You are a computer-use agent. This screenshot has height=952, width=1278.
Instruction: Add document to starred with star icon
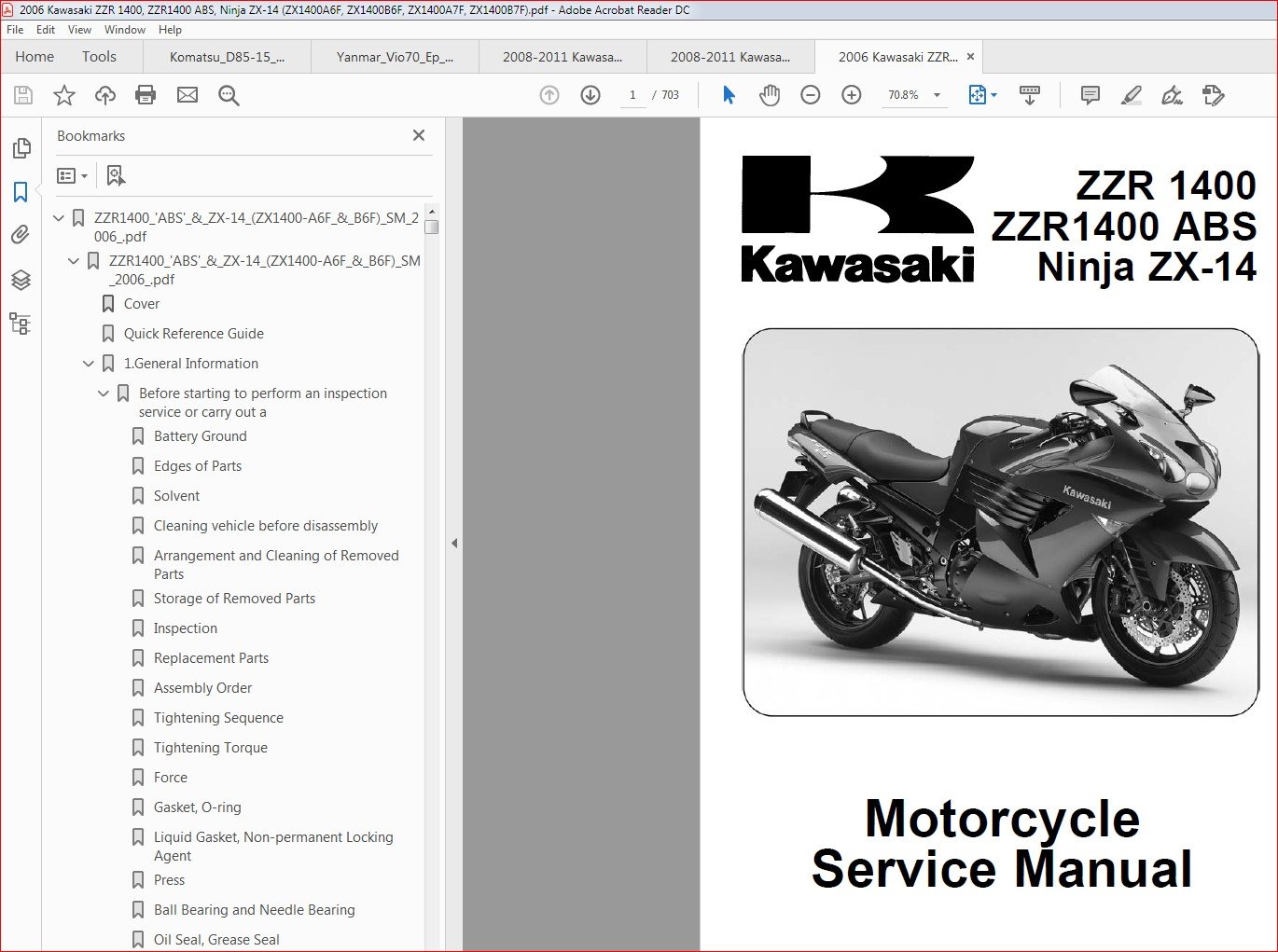click(64, 95)
